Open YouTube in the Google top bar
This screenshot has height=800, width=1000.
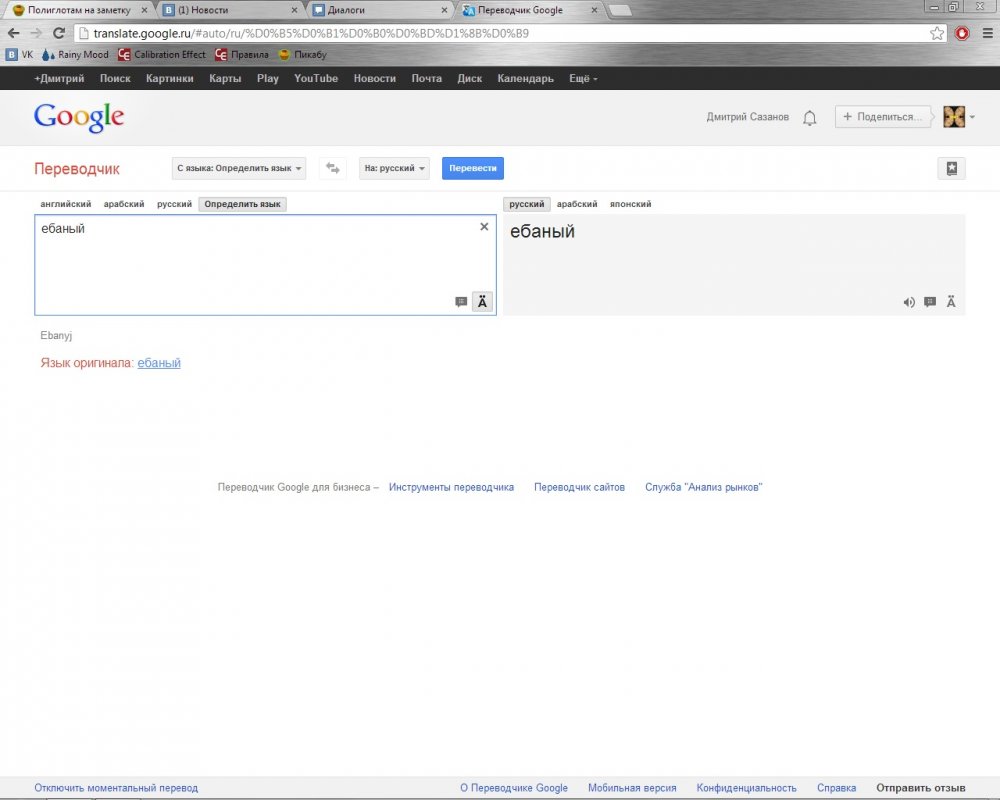(316, 78)
